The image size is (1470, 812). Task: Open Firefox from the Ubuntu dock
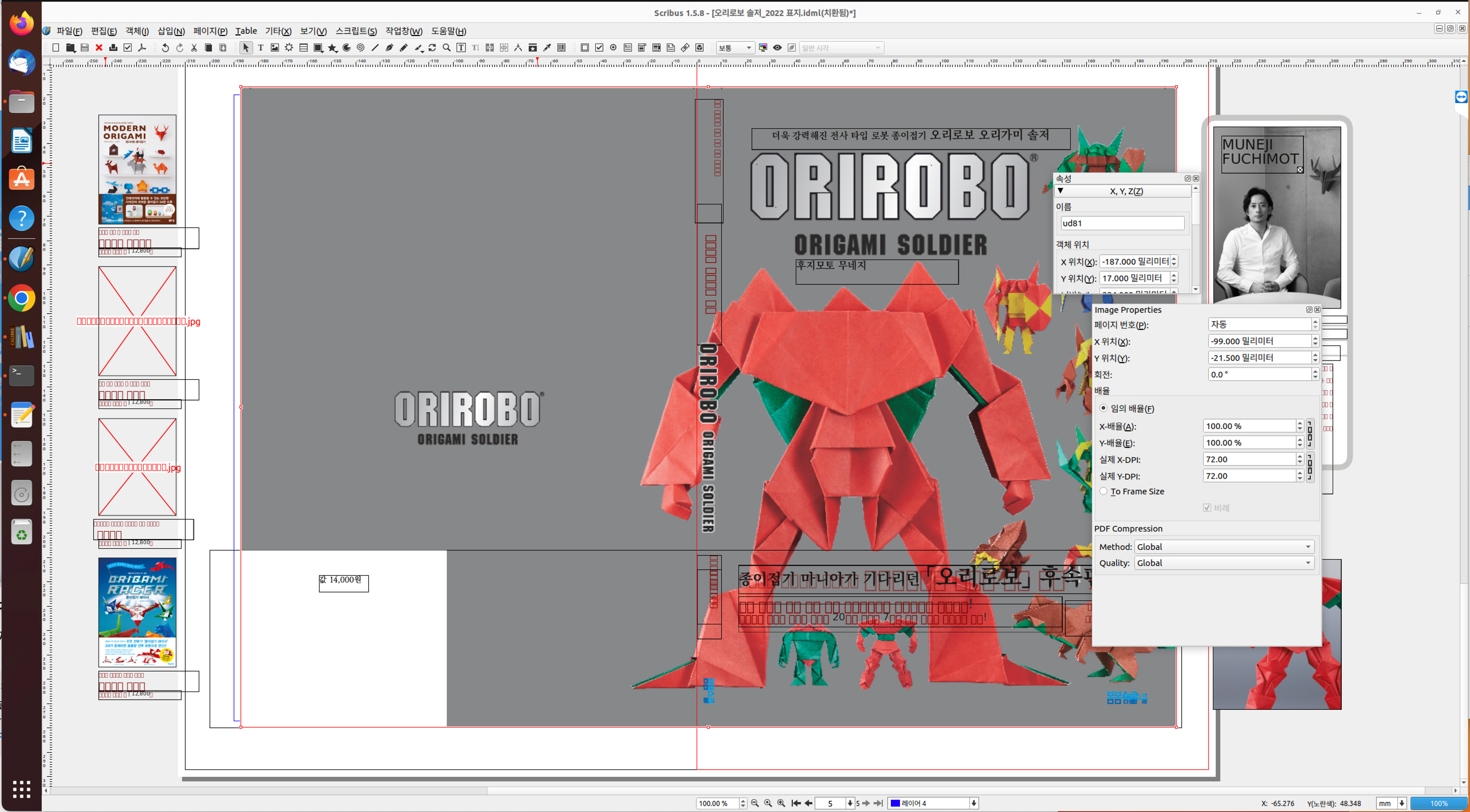click(21, 24)
